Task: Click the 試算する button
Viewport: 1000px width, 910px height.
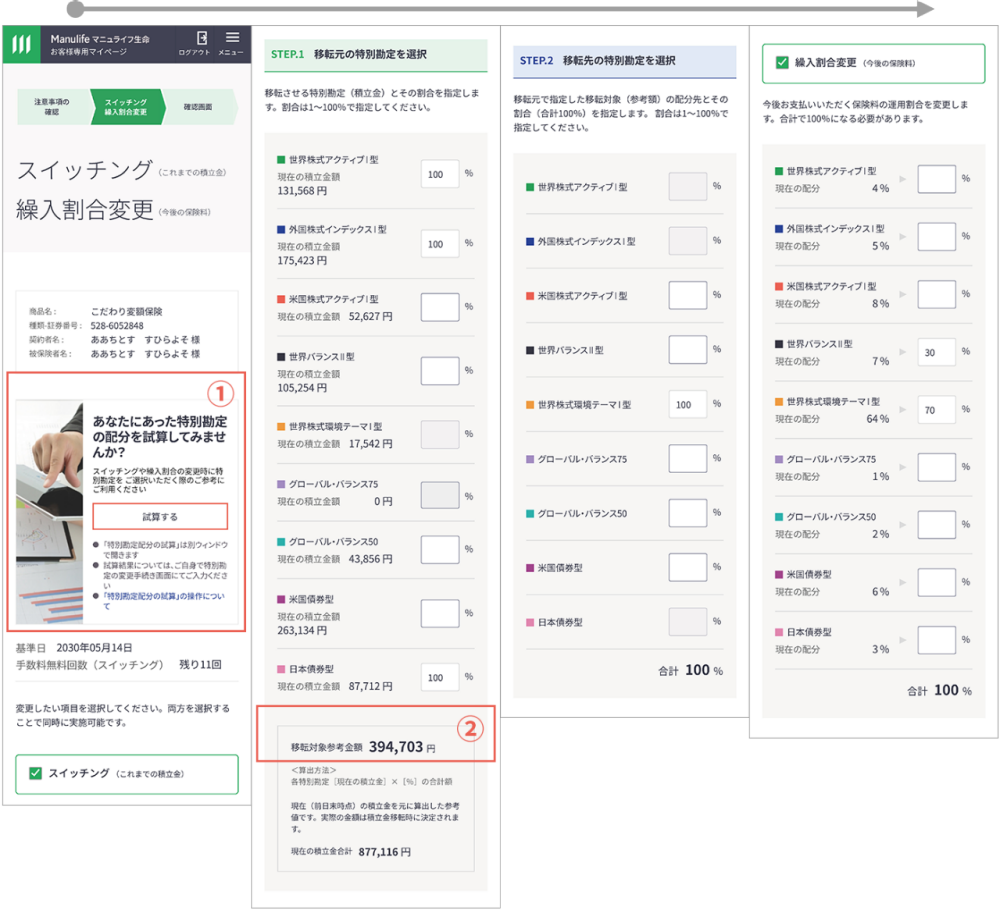Action: coord(160,517)
